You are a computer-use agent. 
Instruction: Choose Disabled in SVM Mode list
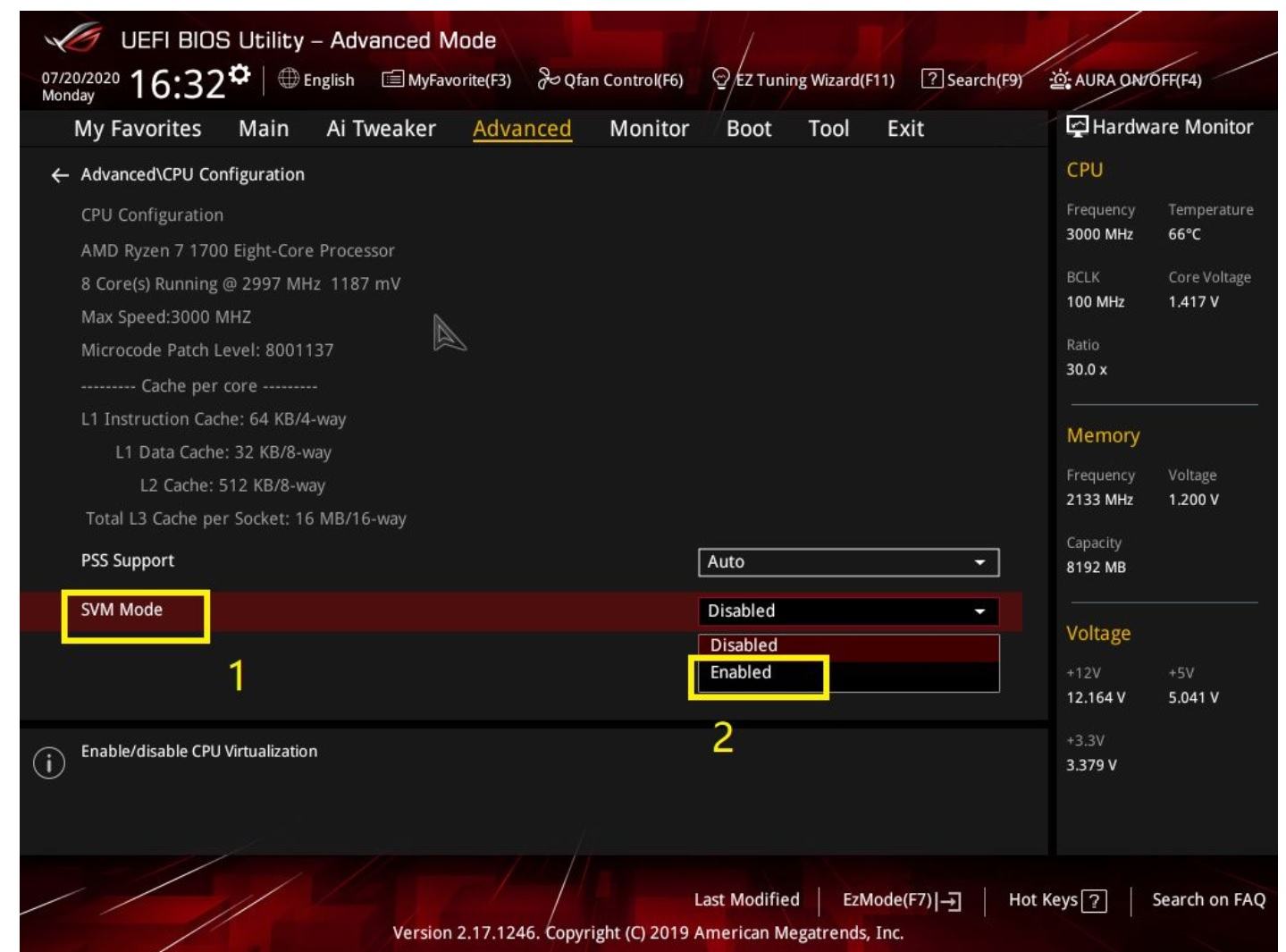coord(848,645)
